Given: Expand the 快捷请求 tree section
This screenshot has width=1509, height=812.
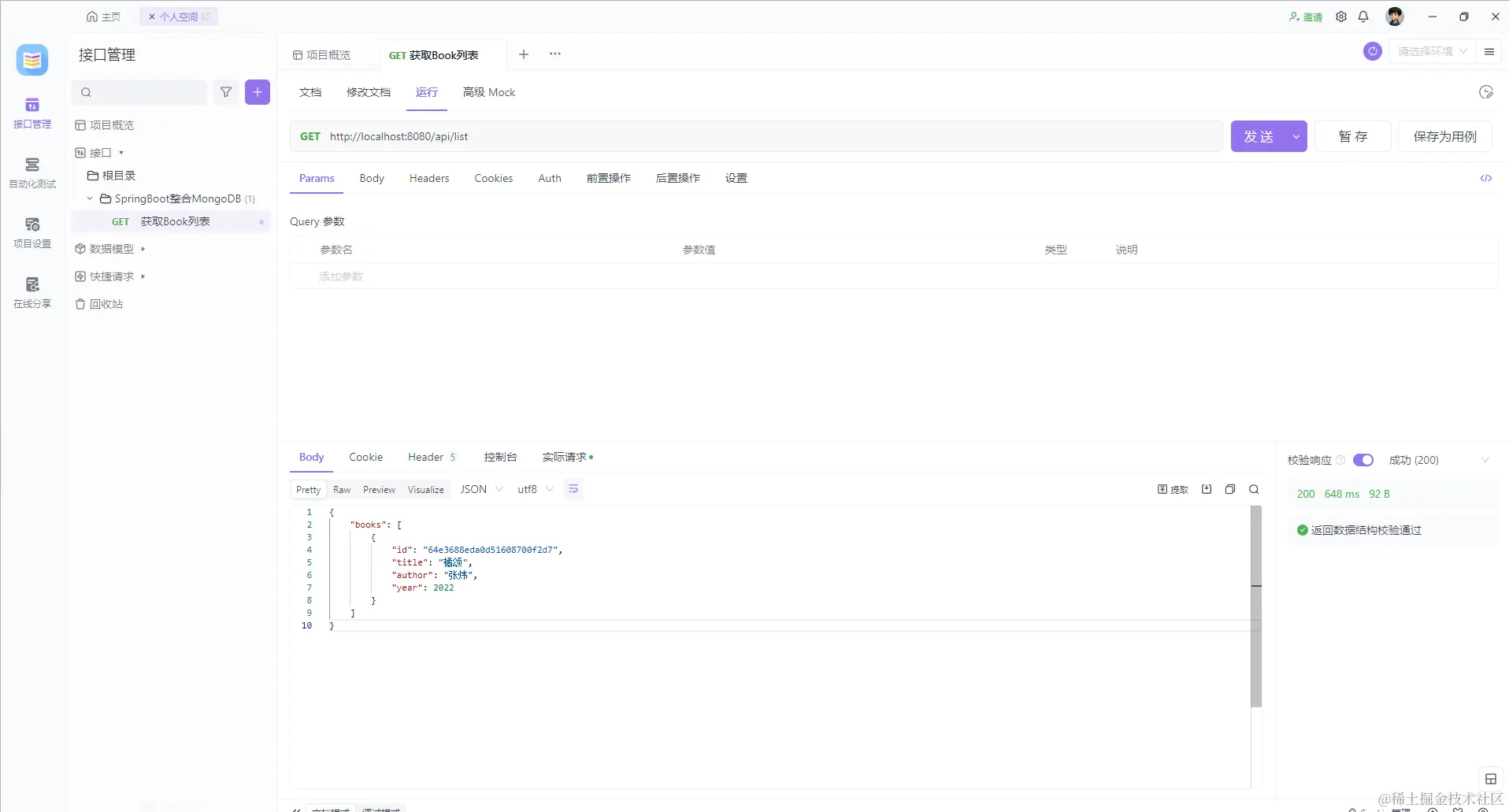Looking at the screenshot, I should pos(143,276).
